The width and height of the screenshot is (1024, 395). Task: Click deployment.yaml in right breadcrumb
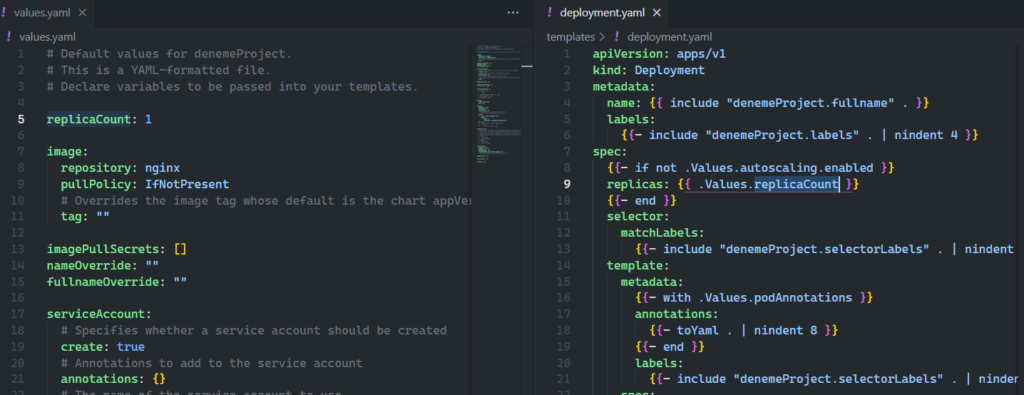(x=669, y=37)
